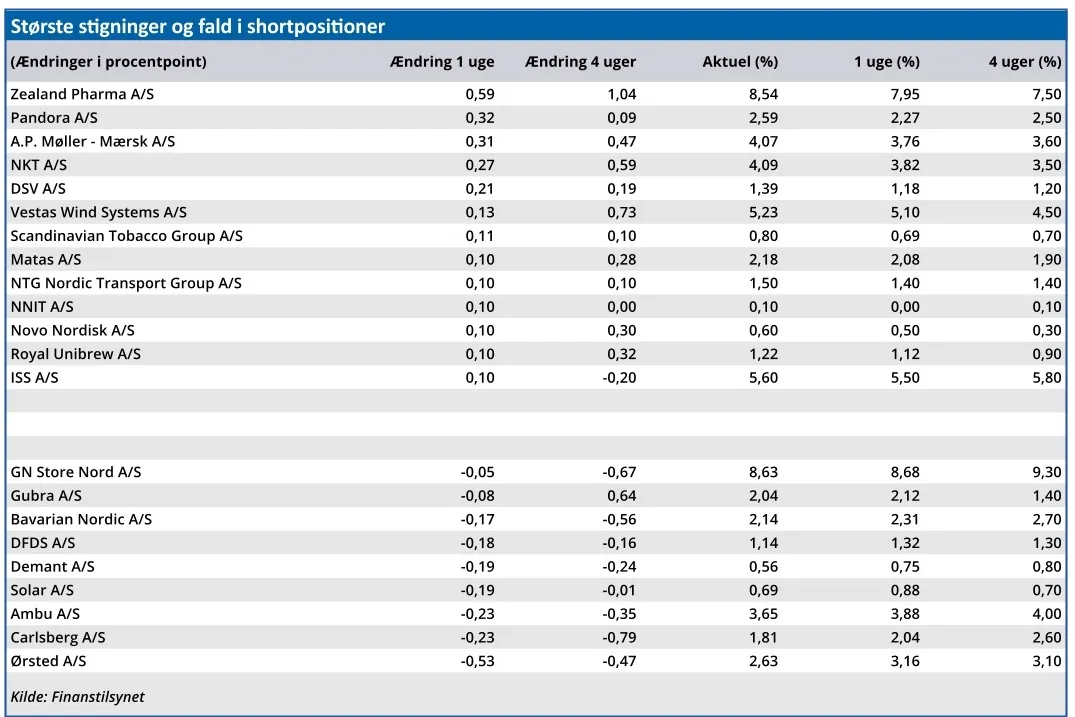1075x717 pixels.
Task: Select the Bavarian Nordic A/S row label
Action: point(81,519)
